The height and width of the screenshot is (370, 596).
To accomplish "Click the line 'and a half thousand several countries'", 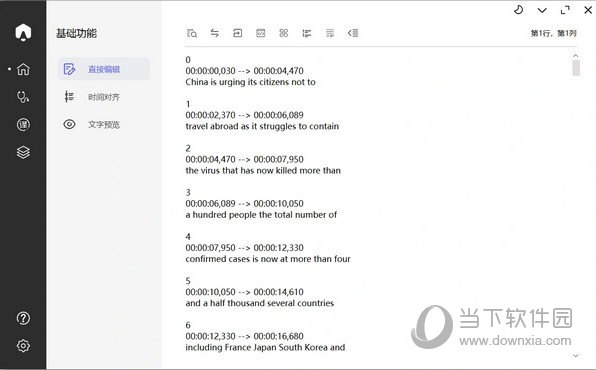I will coord(260,303).
